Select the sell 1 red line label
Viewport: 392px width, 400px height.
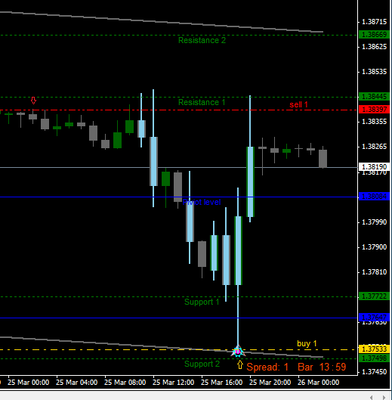[299, 105]
